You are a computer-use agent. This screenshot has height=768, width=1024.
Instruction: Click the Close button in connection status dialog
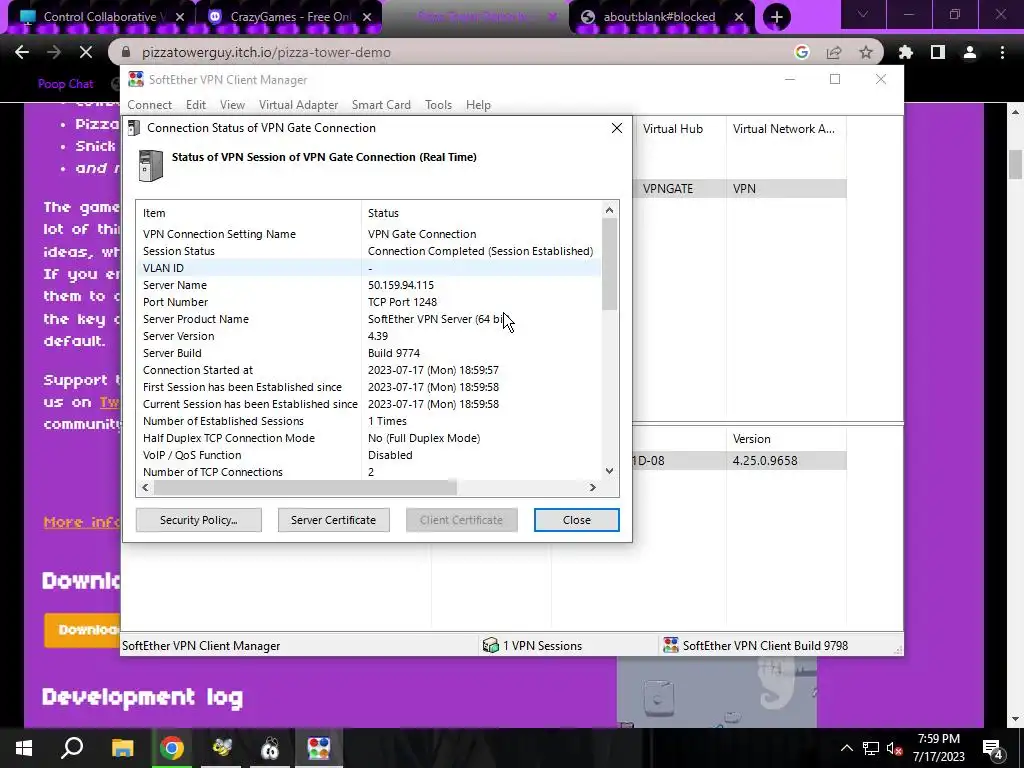(576, 520)
